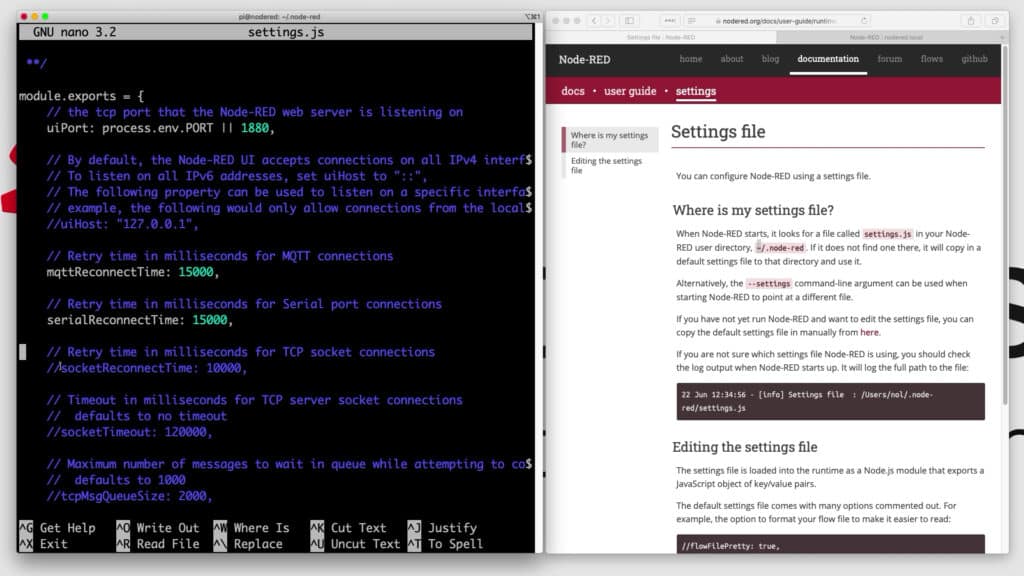Click the '^X Exit' nano shortcut
Image resolution: width=1024 pixels, height=576 pixels.
pos(43,544)
